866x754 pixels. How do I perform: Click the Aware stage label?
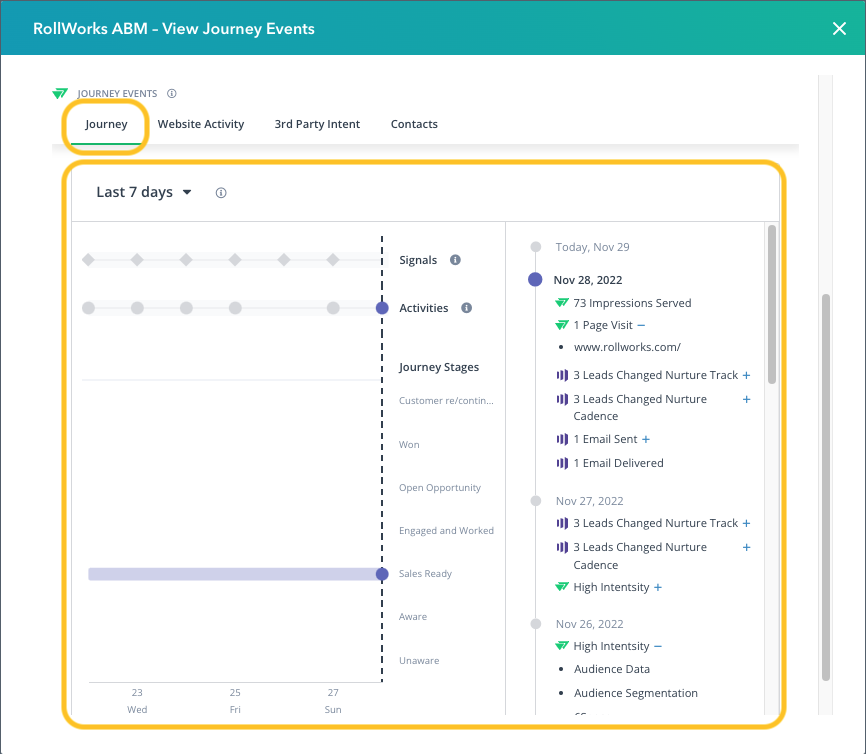(x=413, y=617)
